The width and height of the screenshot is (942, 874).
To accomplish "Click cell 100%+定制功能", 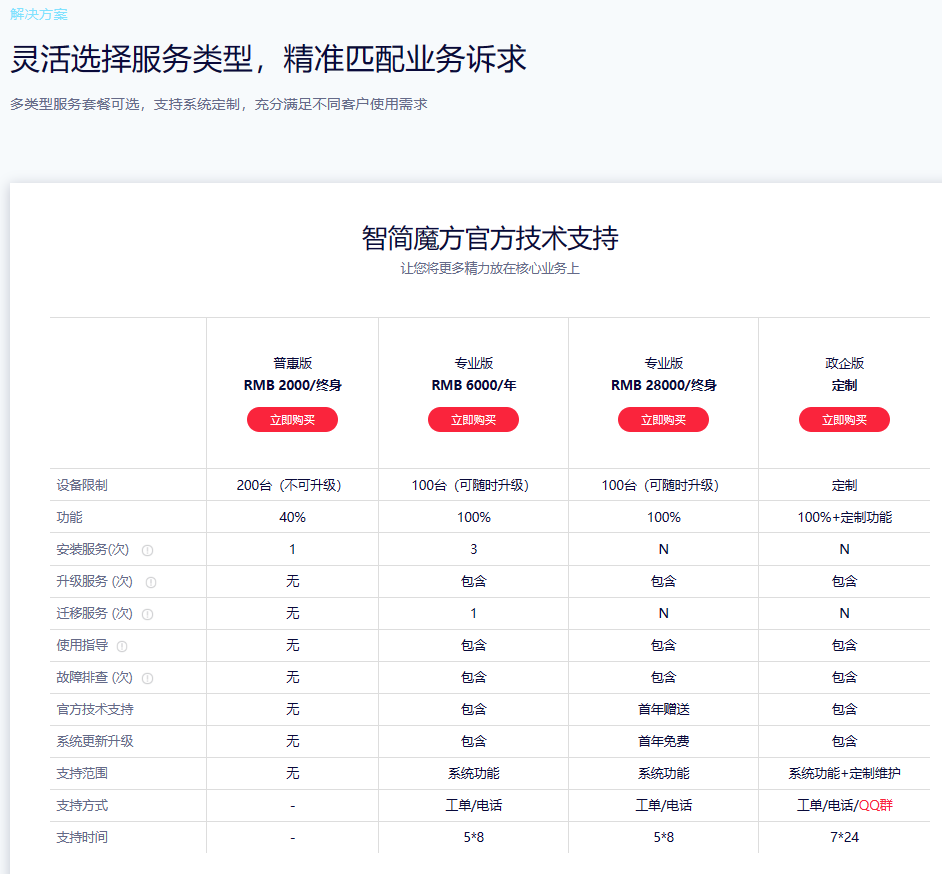I will [x=844, y=517].
